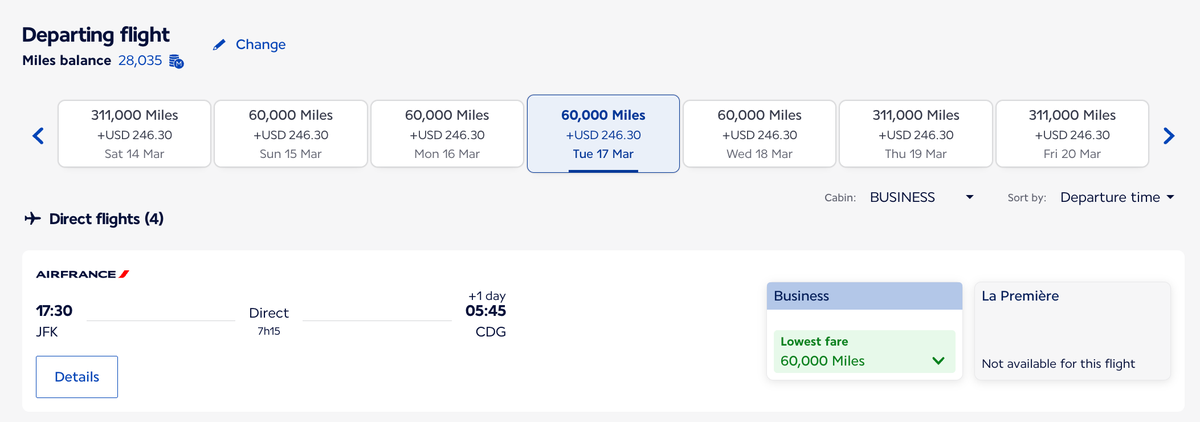Screen dimensions: 1200x422
Task: Expand the Lowest fare green chevron
Action: click(x=937, y=361)
